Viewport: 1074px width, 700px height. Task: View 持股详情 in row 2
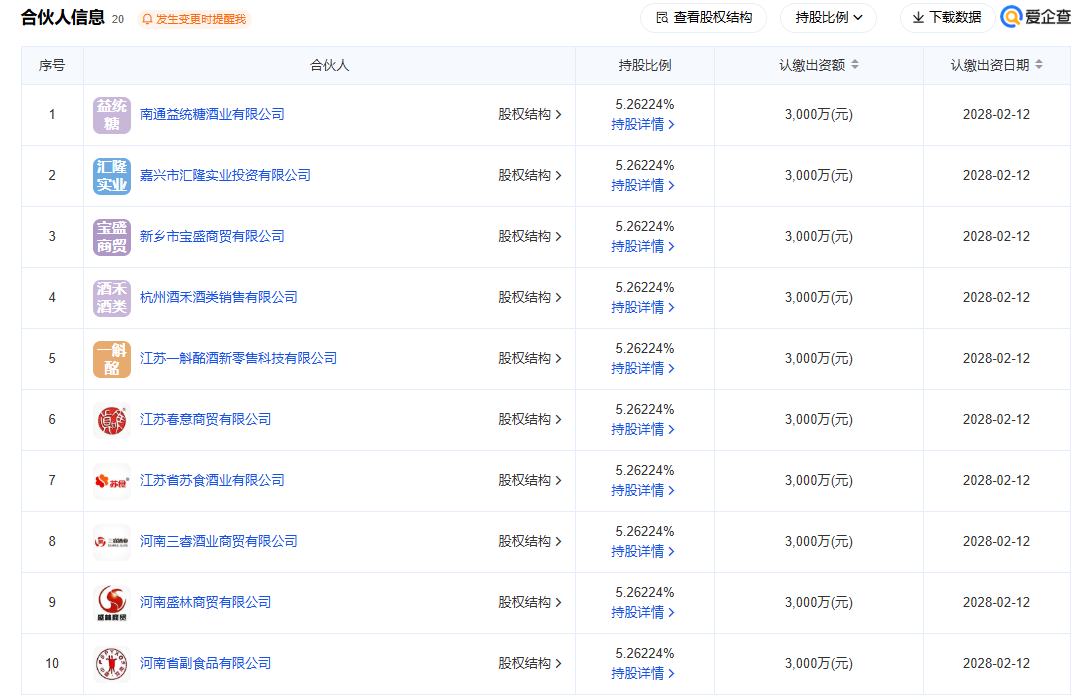(x=643, y=186)
